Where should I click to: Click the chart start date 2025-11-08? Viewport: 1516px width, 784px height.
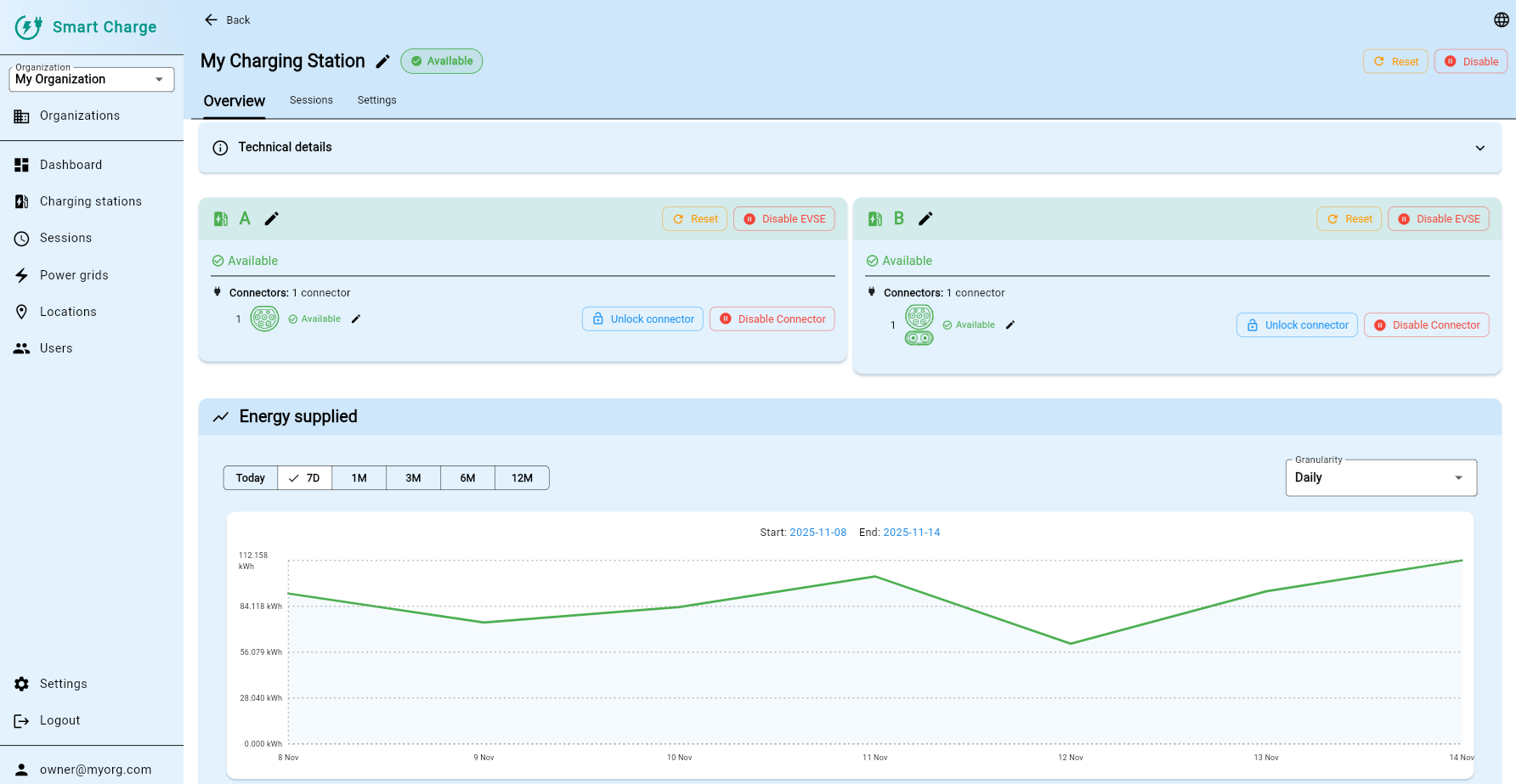[817, 533]
